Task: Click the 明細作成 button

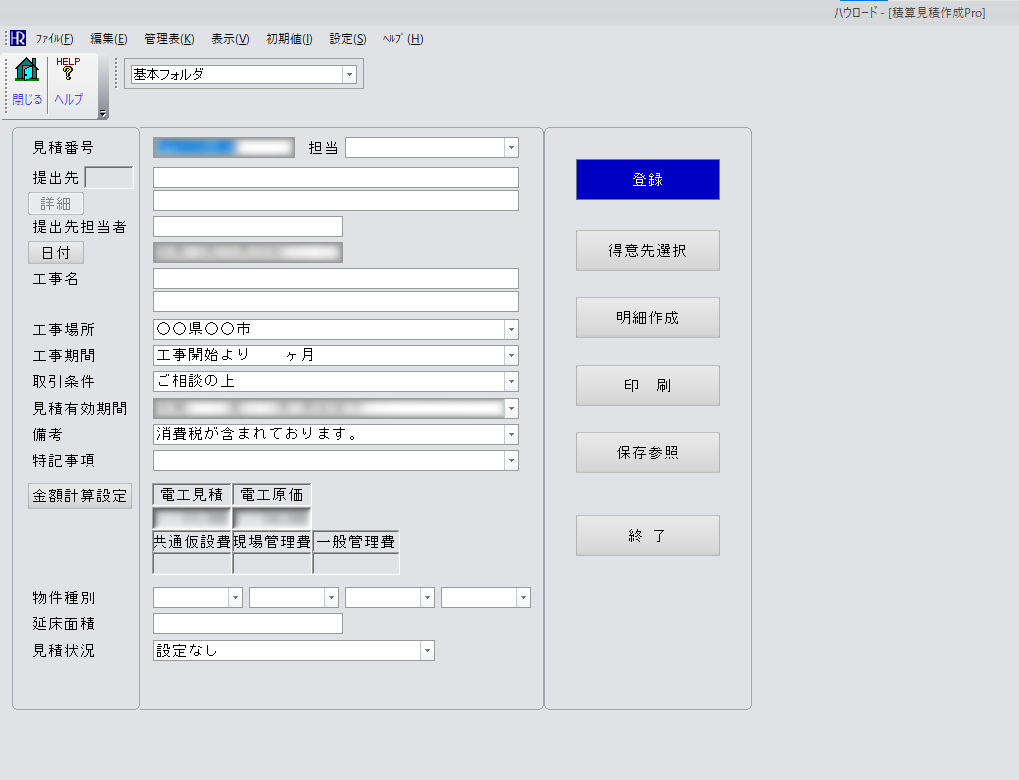Action: coord(647,318)
